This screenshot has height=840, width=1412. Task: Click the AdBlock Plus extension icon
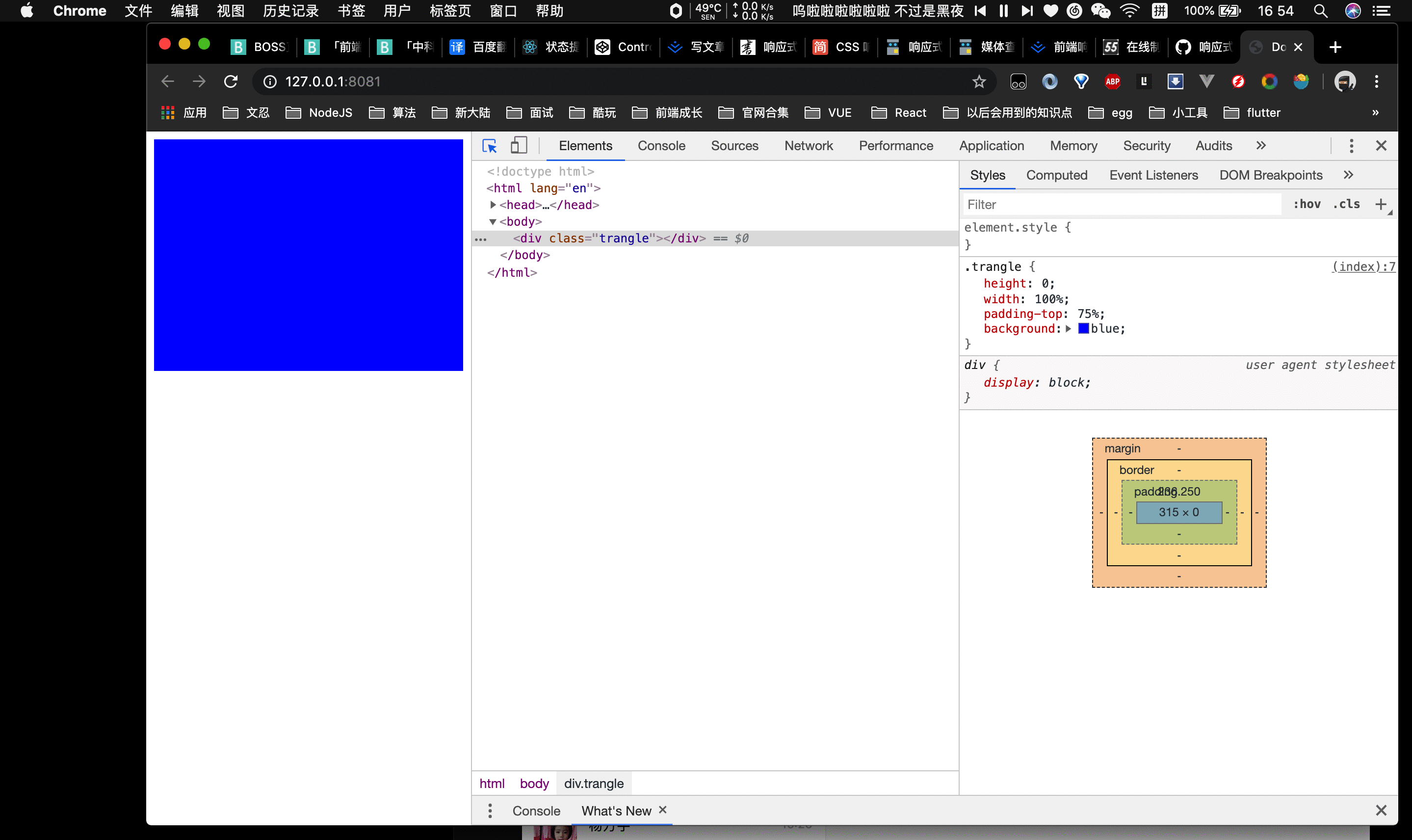point(1112,81)
